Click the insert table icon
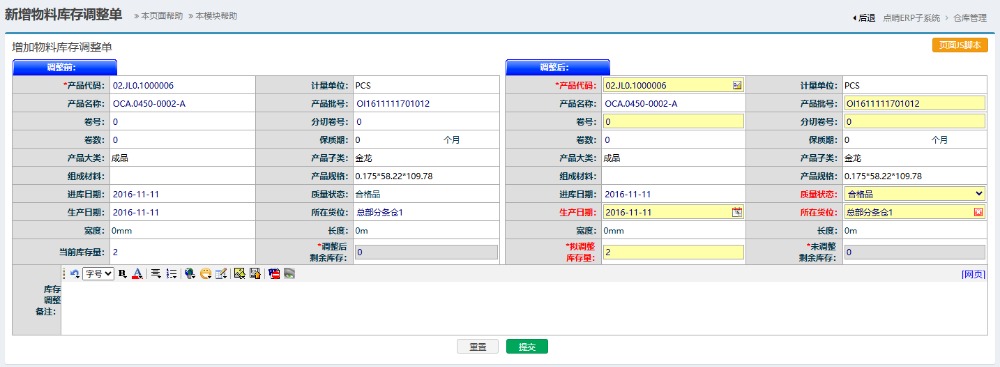Viewport: 1000px width, 367px height. (x=221, y=273)
